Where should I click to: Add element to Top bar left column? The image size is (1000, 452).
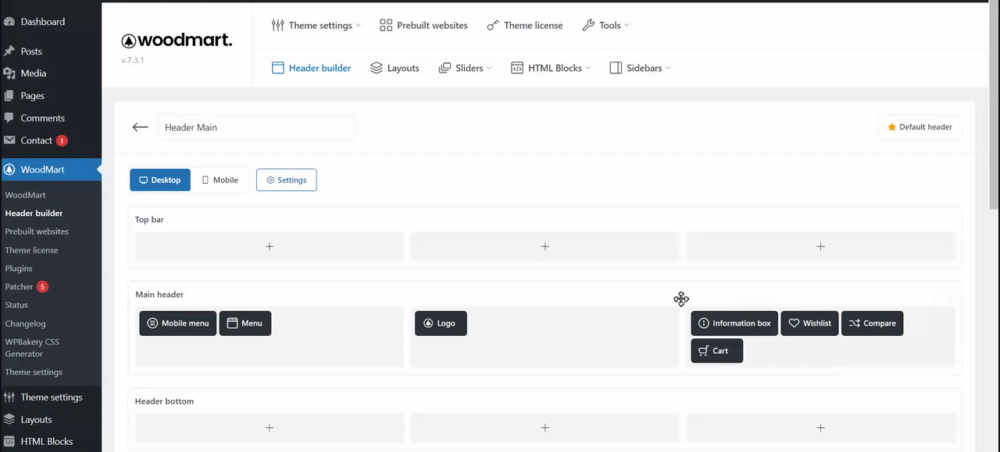tap(269, 246)
